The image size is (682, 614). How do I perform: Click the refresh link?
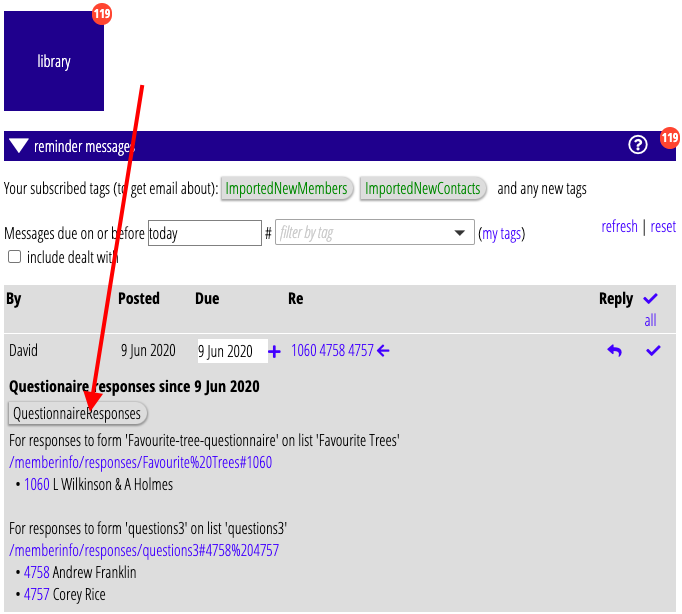click(x=619, y=227)
